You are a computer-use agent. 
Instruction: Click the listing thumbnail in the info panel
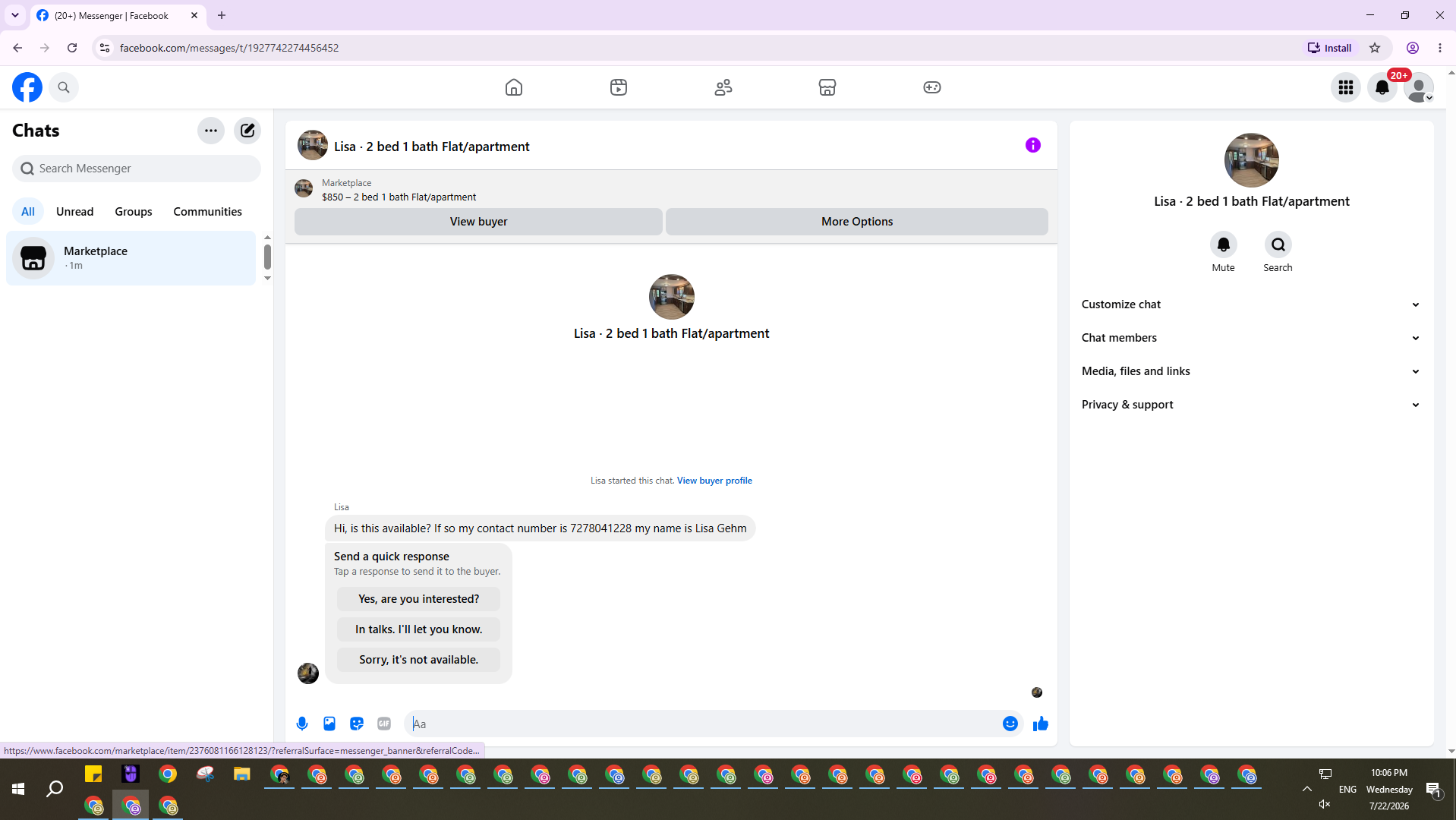point(1252,160)
